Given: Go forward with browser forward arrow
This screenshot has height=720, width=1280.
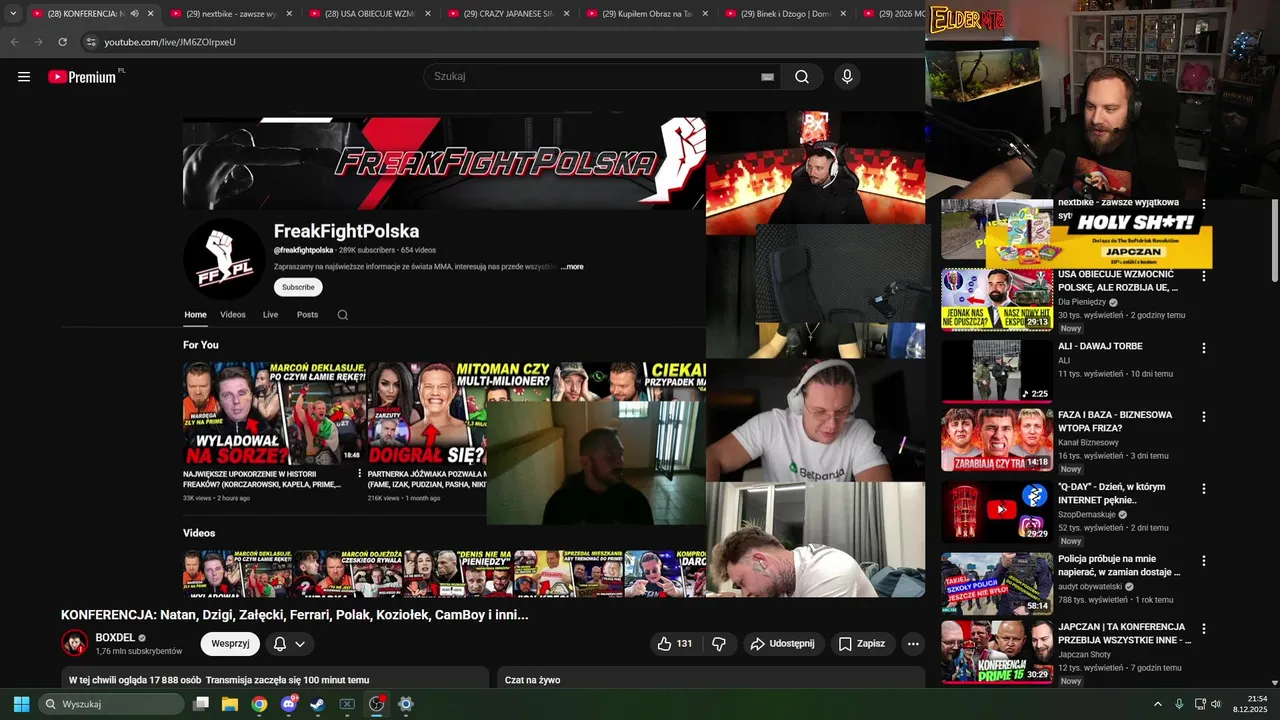Looking at the screenshot, I should pos(38,42).
